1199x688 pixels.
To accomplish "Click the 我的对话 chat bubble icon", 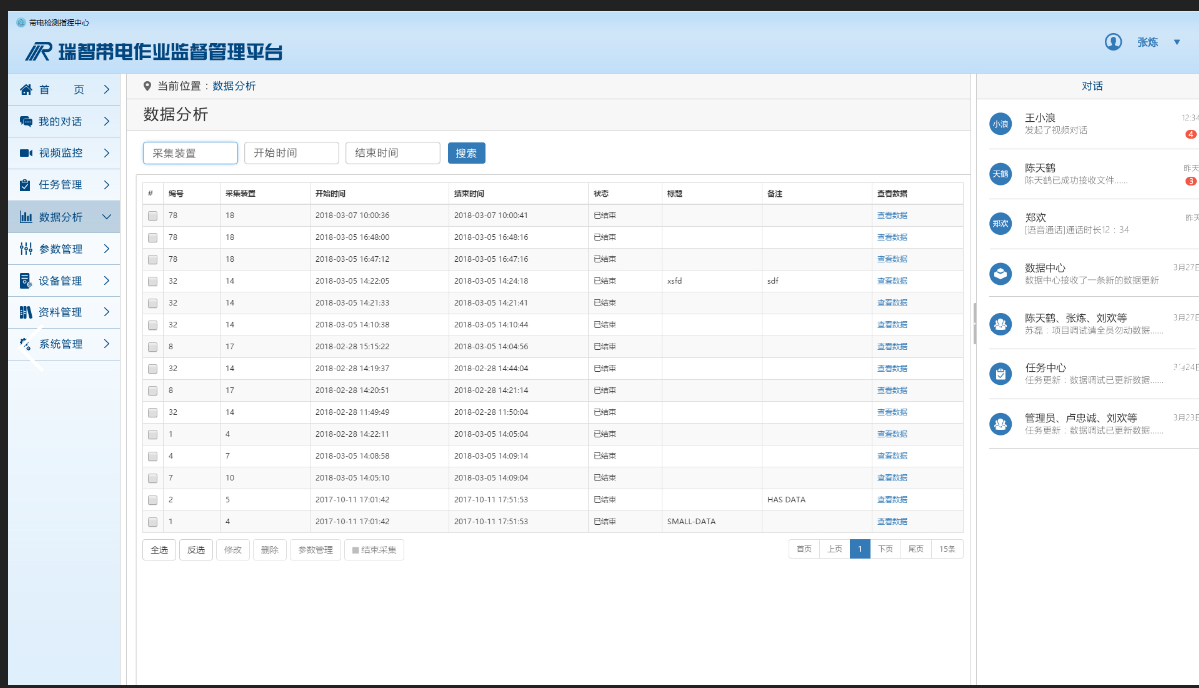I will point(26,121).
